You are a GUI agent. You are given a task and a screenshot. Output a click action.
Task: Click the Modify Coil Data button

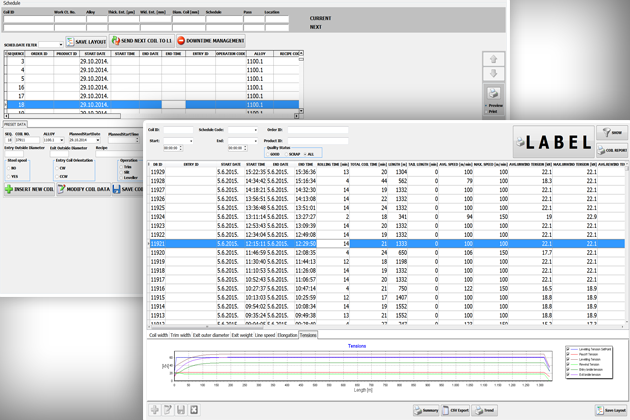click(x=84, y=189)
